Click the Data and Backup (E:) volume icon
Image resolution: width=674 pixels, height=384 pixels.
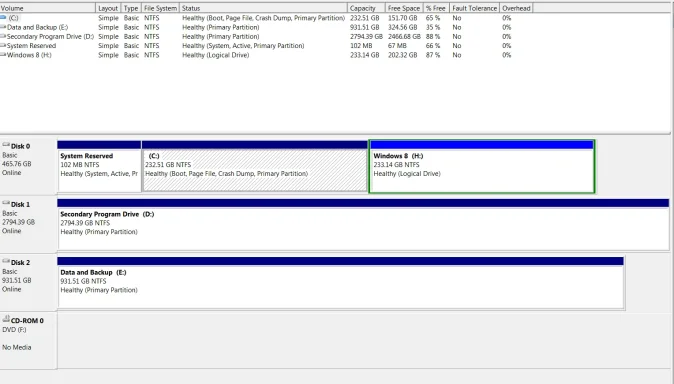click(3, 27)
